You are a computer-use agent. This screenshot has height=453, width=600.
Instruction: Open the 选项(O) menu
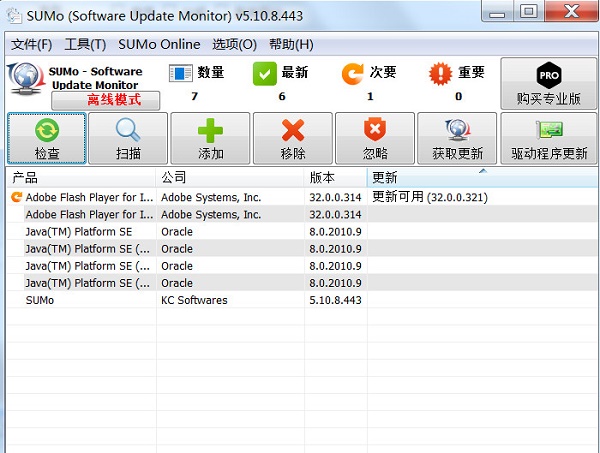[234, 44]
